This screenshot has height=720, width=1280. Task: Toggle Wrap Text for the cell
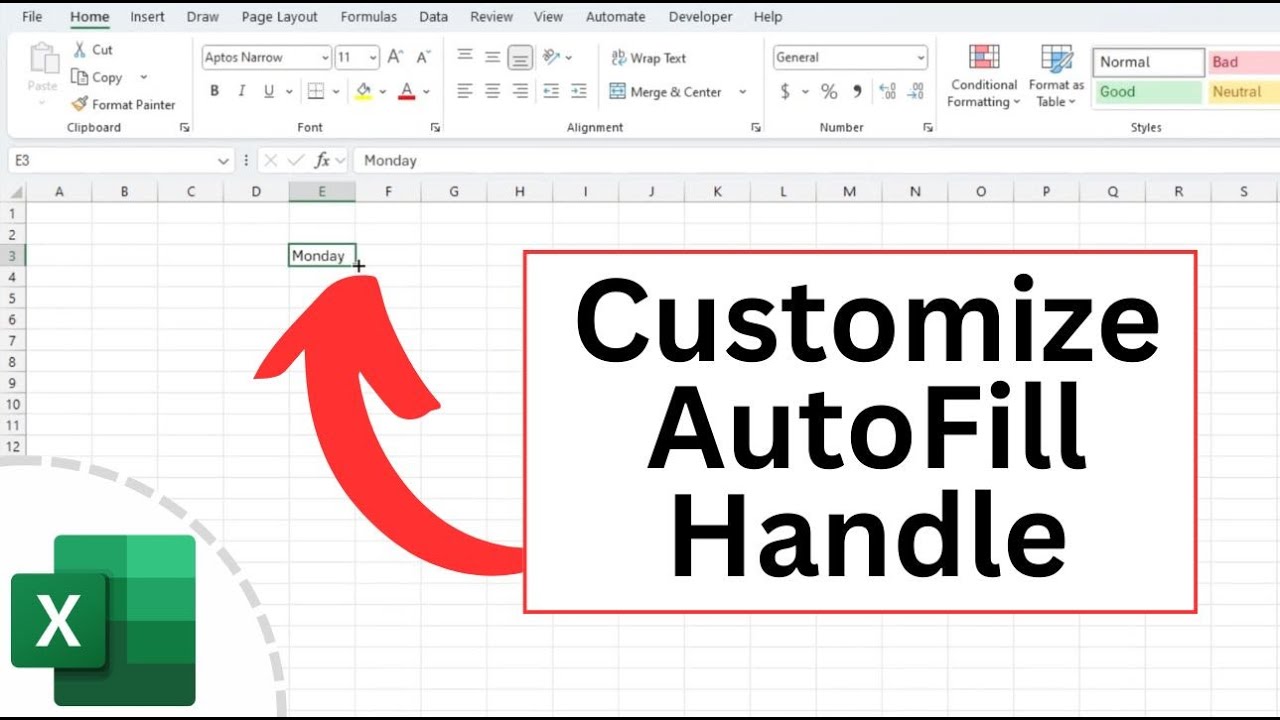(x=648, y=58)
